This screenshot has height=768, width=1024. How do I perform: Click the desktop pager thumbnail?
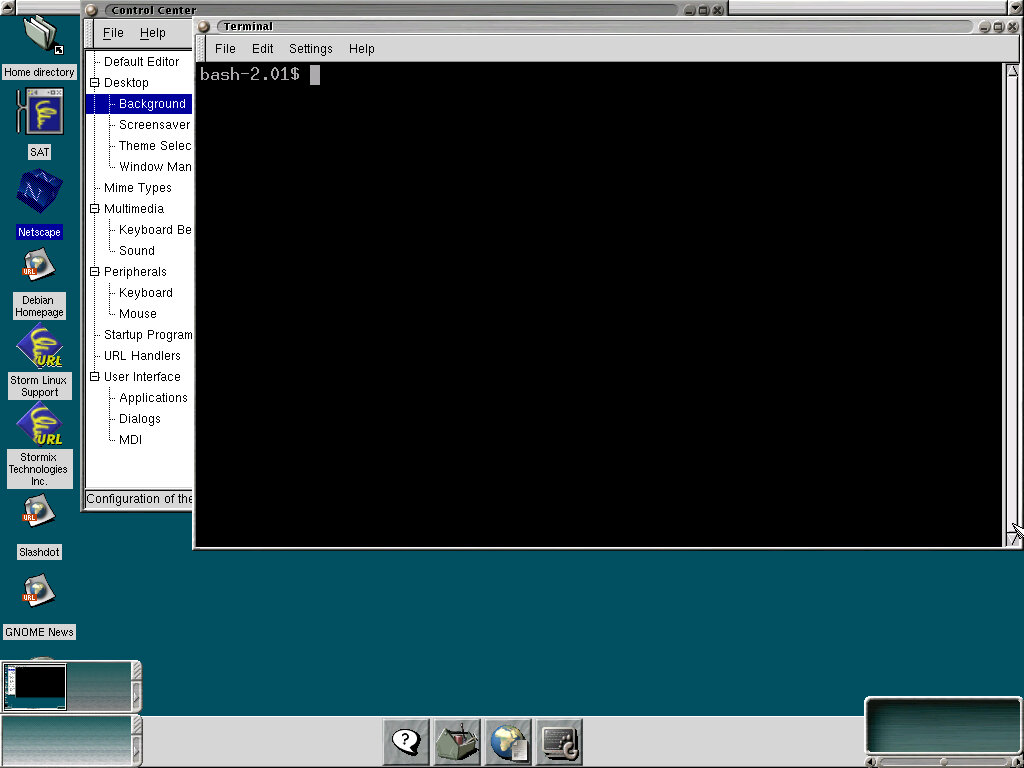pos(36,687)
